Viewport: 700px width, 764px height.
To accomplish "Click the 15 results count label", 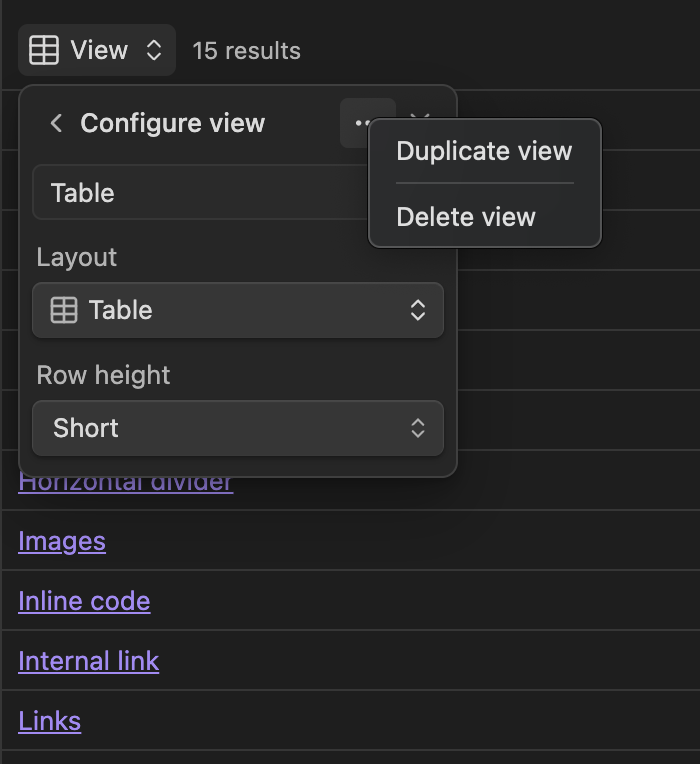I will click(246, 50).
